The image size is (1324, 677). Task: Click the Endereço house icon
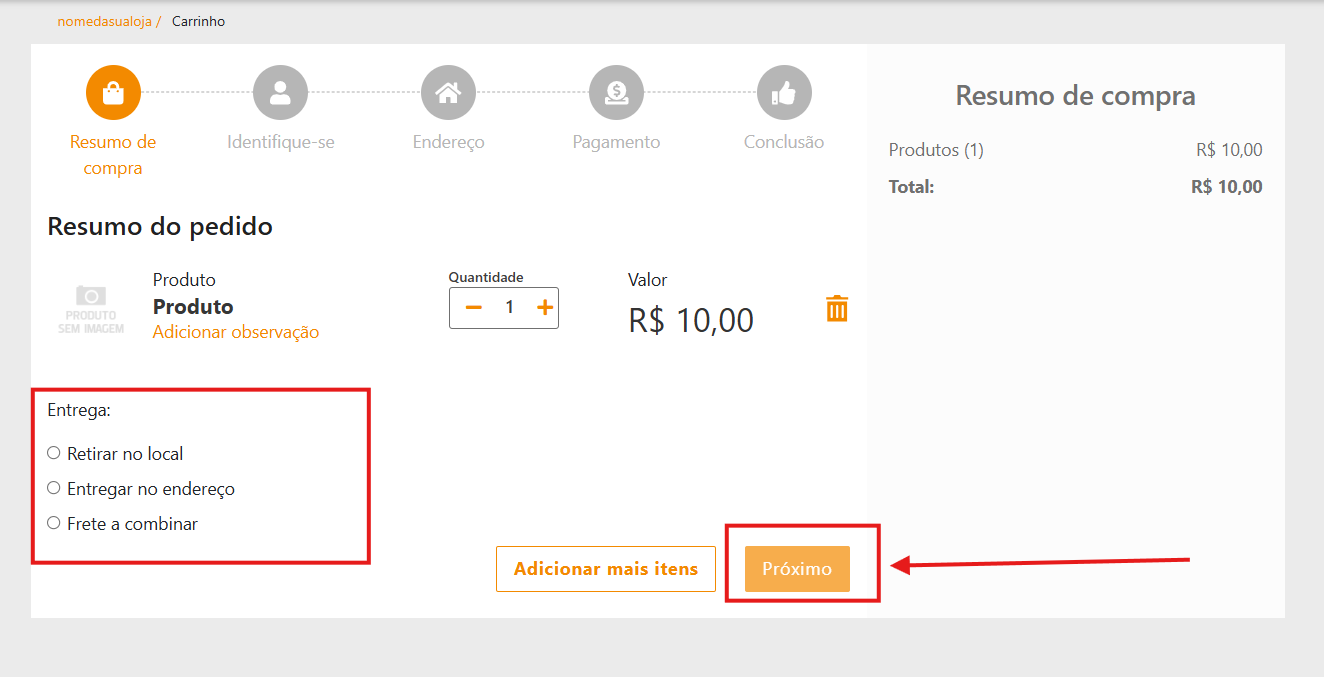(448, 92)
